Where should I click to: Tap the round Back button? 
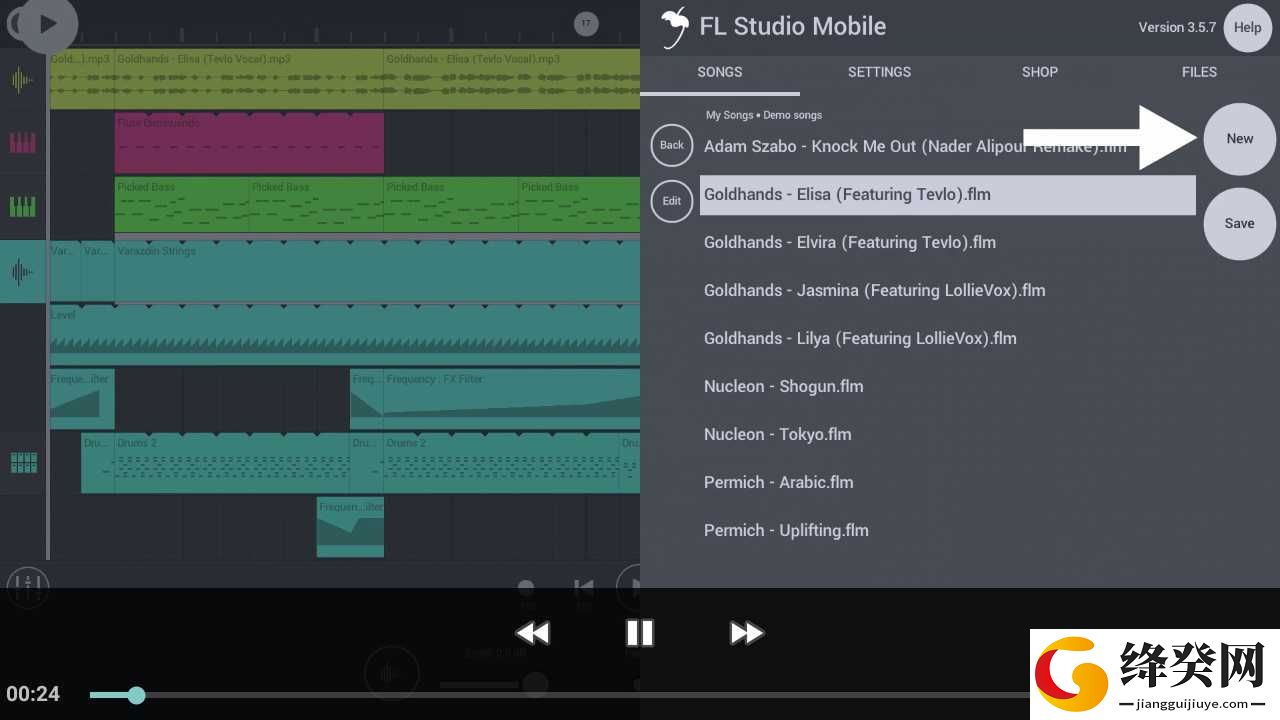[672, 145]
